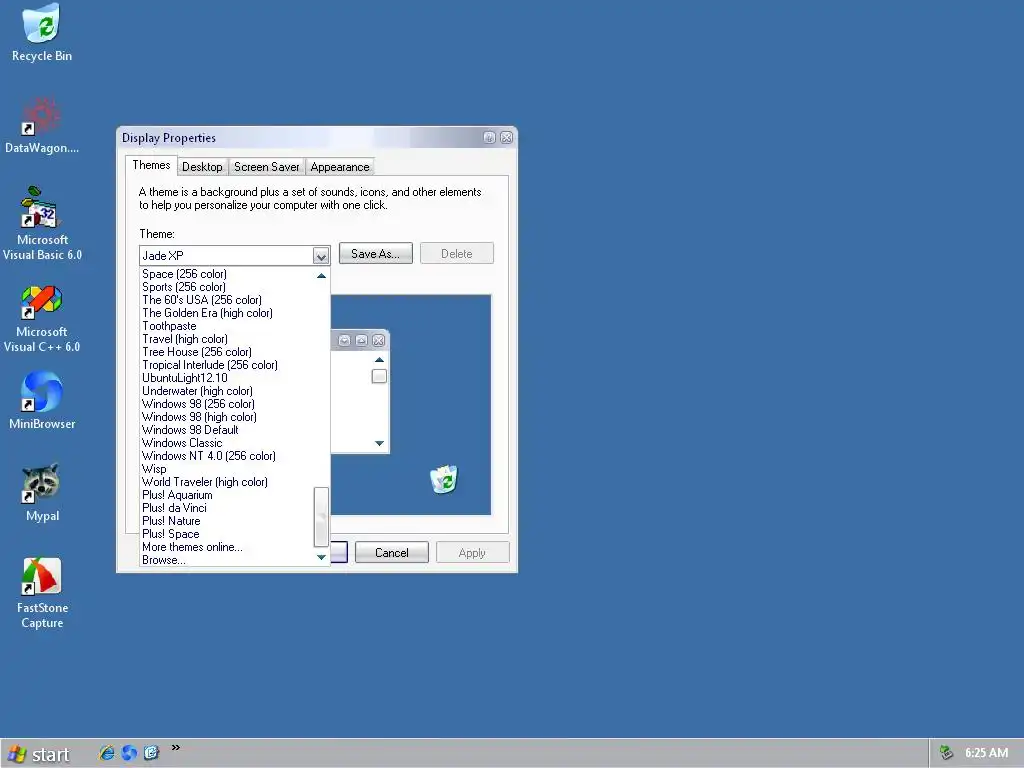Choose Windows NT 4.0 (256 color) theme
This screenshot has width=1024, height=768.
point(227,456)
